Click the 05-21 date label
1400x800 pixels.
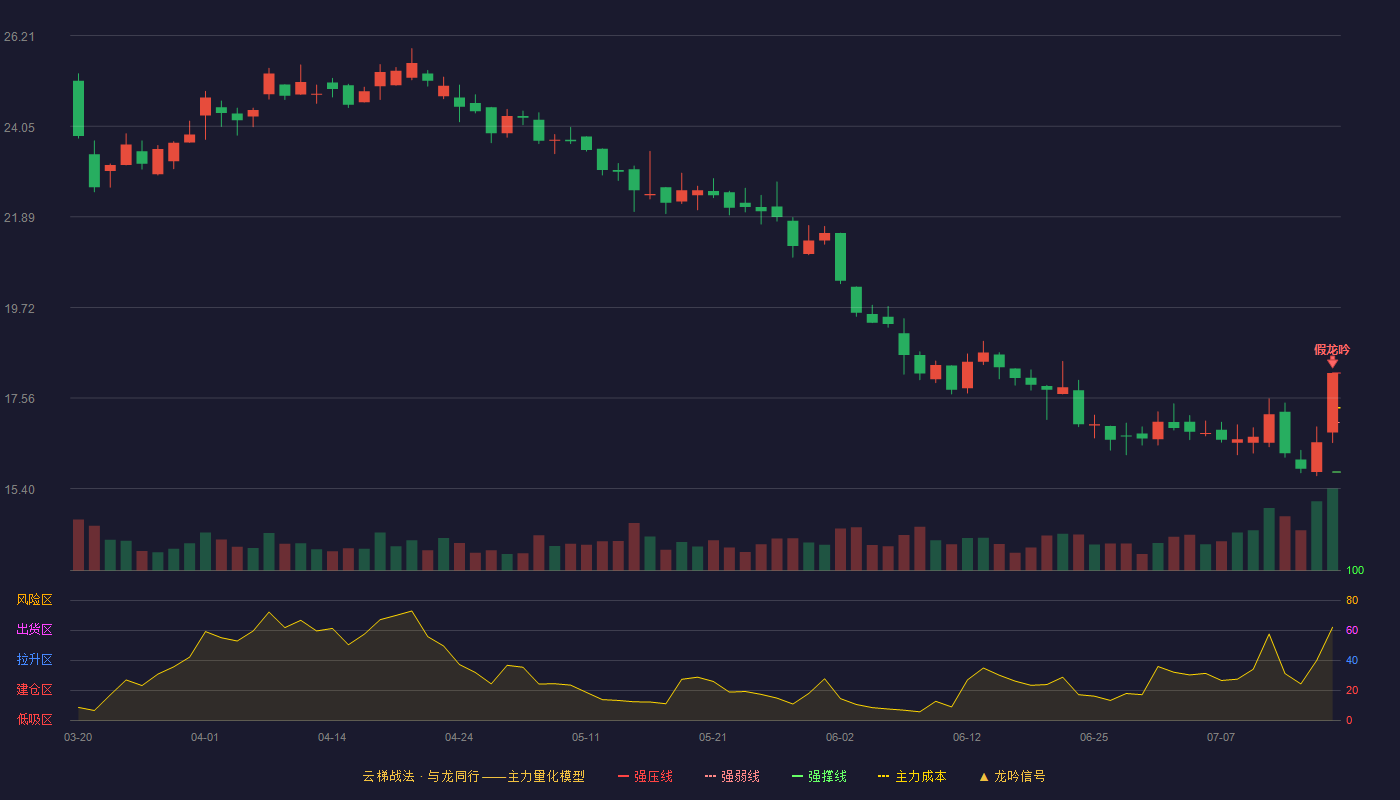(713, 737)
